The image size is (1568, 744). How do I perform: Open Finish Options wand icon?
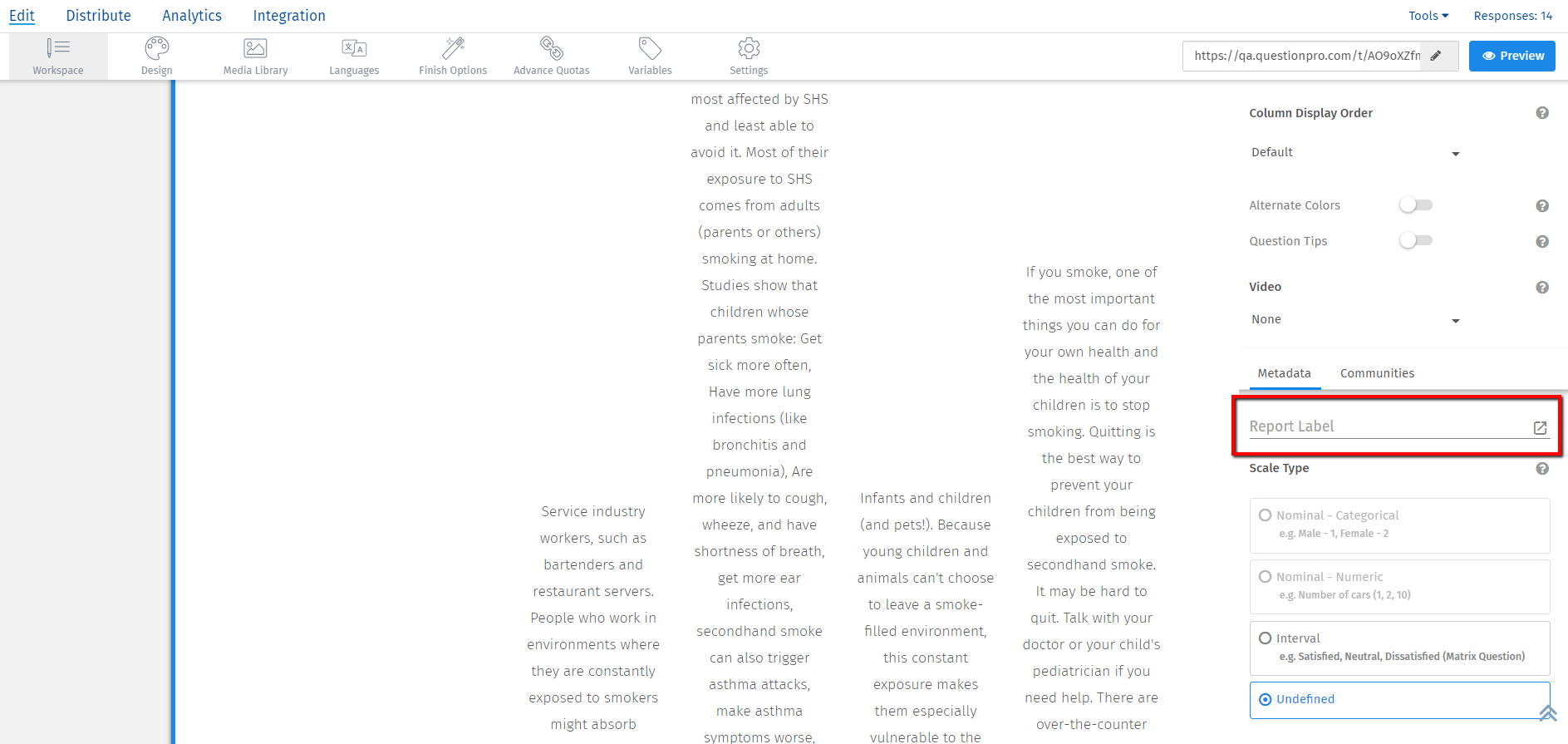click(453, 47)
